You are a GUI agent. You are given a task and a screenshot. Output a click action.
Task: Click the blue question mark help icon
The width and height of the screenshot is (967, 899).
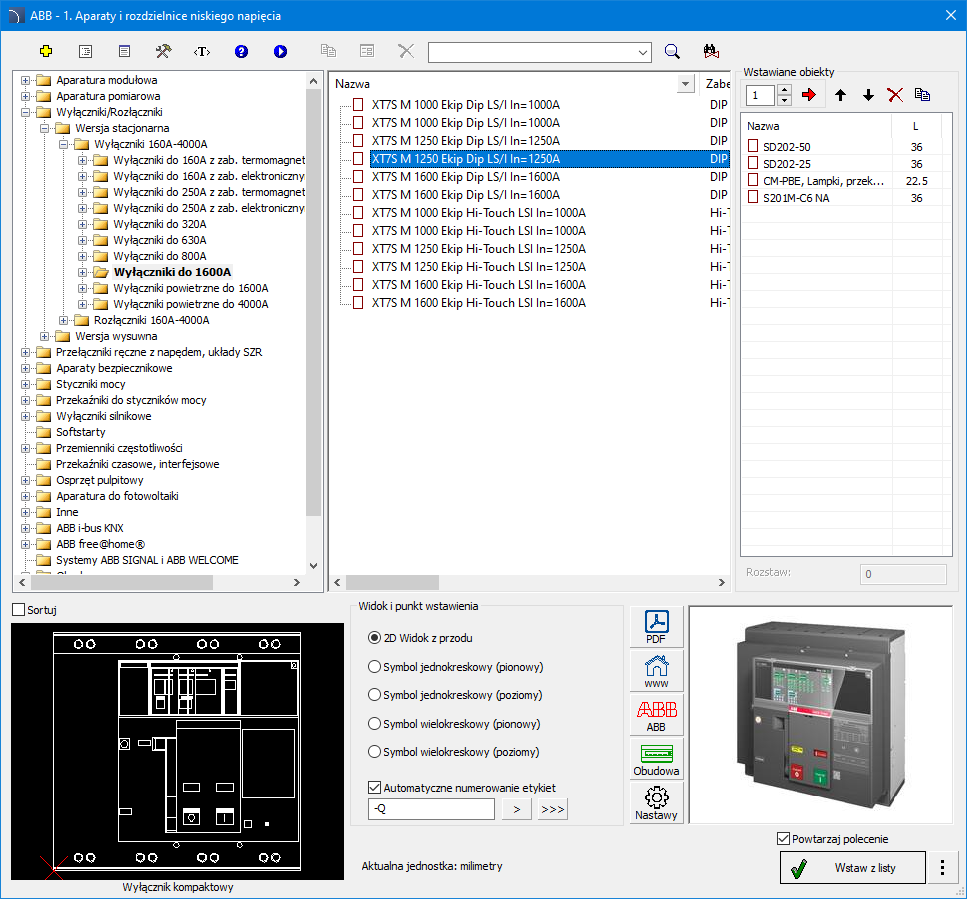pos(241,51)
